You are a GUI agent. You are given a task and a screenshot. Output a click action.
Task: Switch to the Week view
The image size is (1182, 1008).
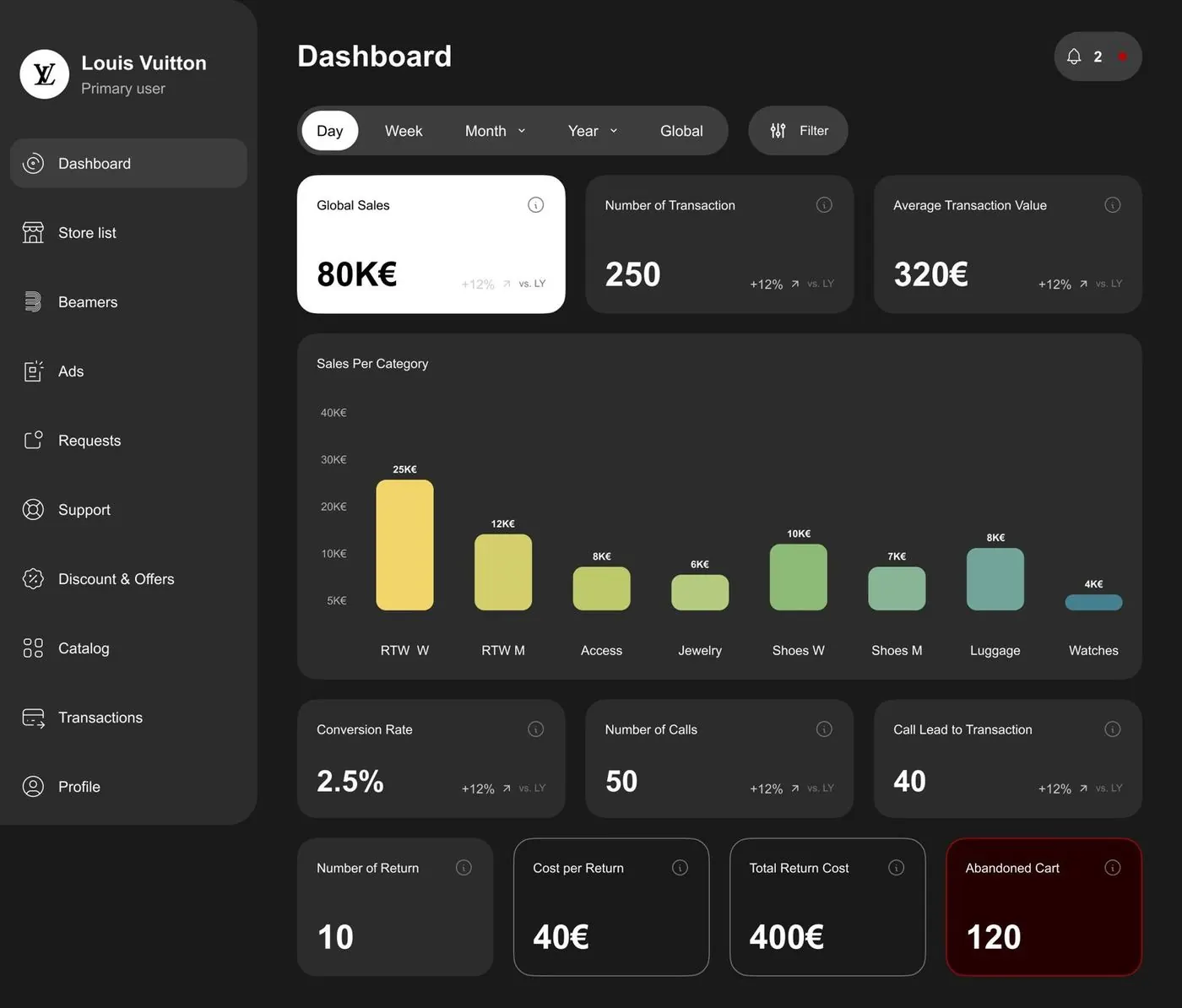(404, 131)
